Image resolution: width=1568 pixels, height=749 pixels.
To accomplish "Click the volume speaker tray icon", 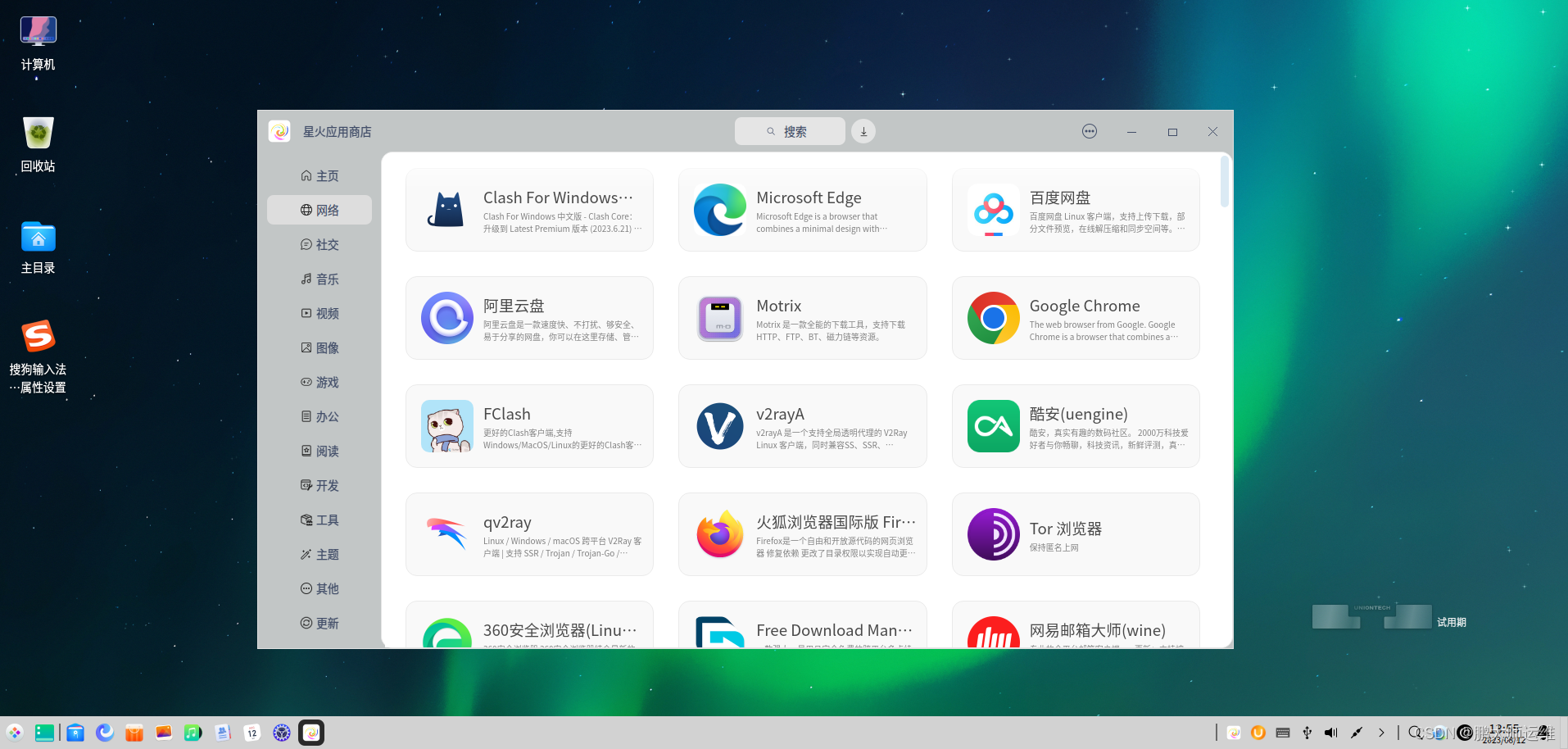I will (x=1331, y=733).
